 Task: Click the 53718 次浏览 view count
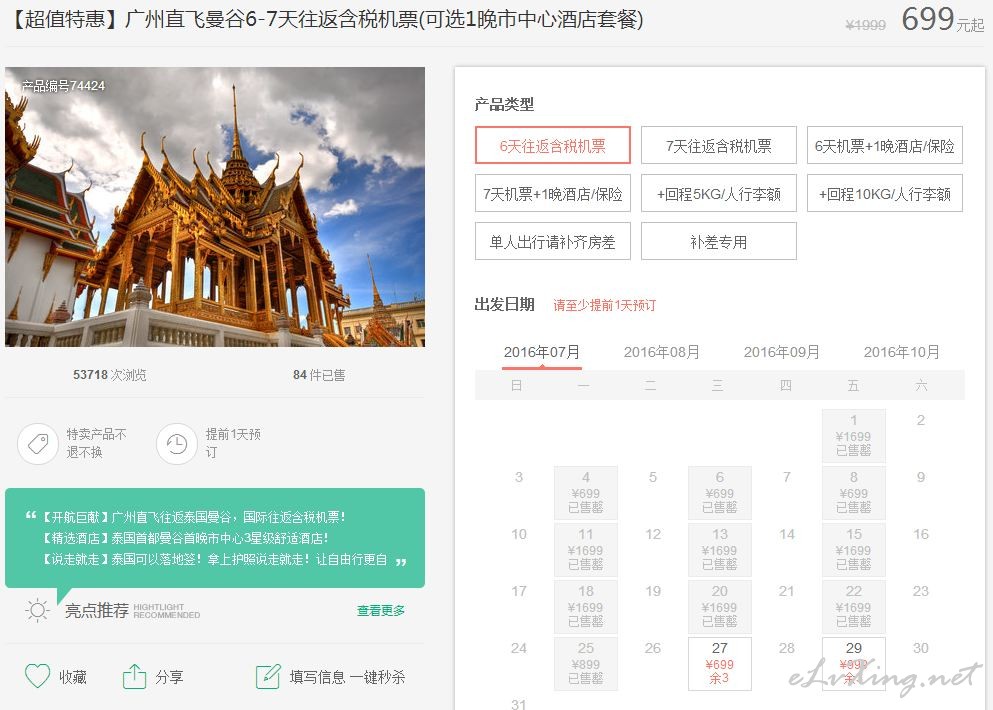(110, 374)
